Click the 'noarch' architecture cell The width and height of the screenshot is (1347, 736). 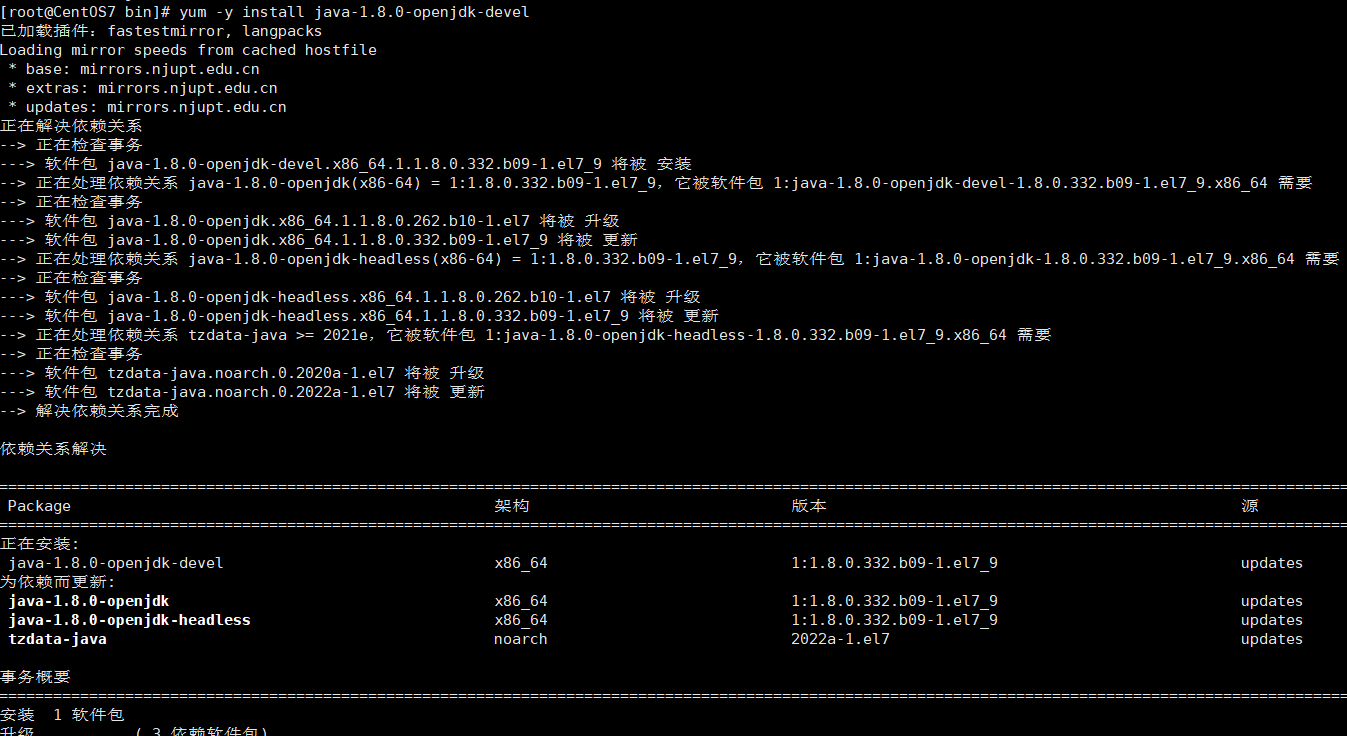pyautogui.click(x=521, y=639)
